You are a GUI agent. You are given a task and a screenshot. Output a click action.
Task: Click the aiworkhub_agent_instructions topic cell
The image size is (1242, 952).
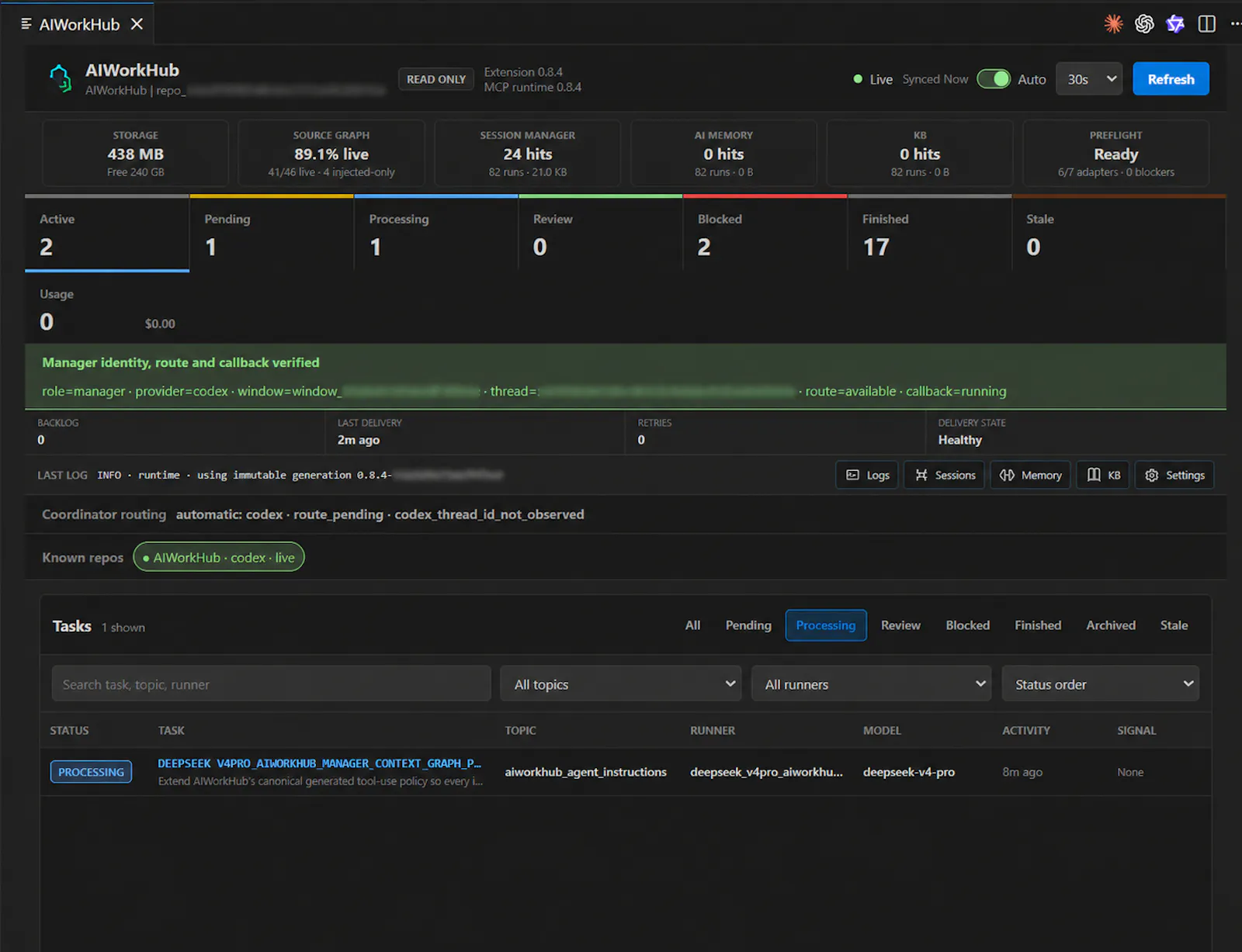click(585, 772)
